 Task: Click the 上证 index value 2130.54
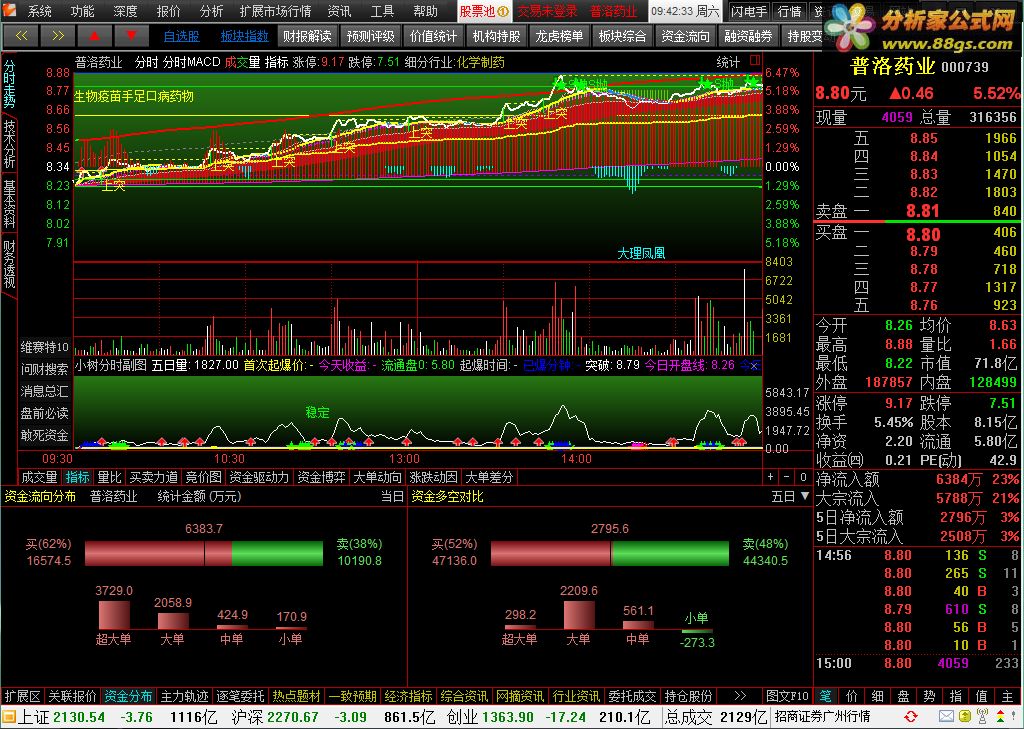tap(79, 717)
